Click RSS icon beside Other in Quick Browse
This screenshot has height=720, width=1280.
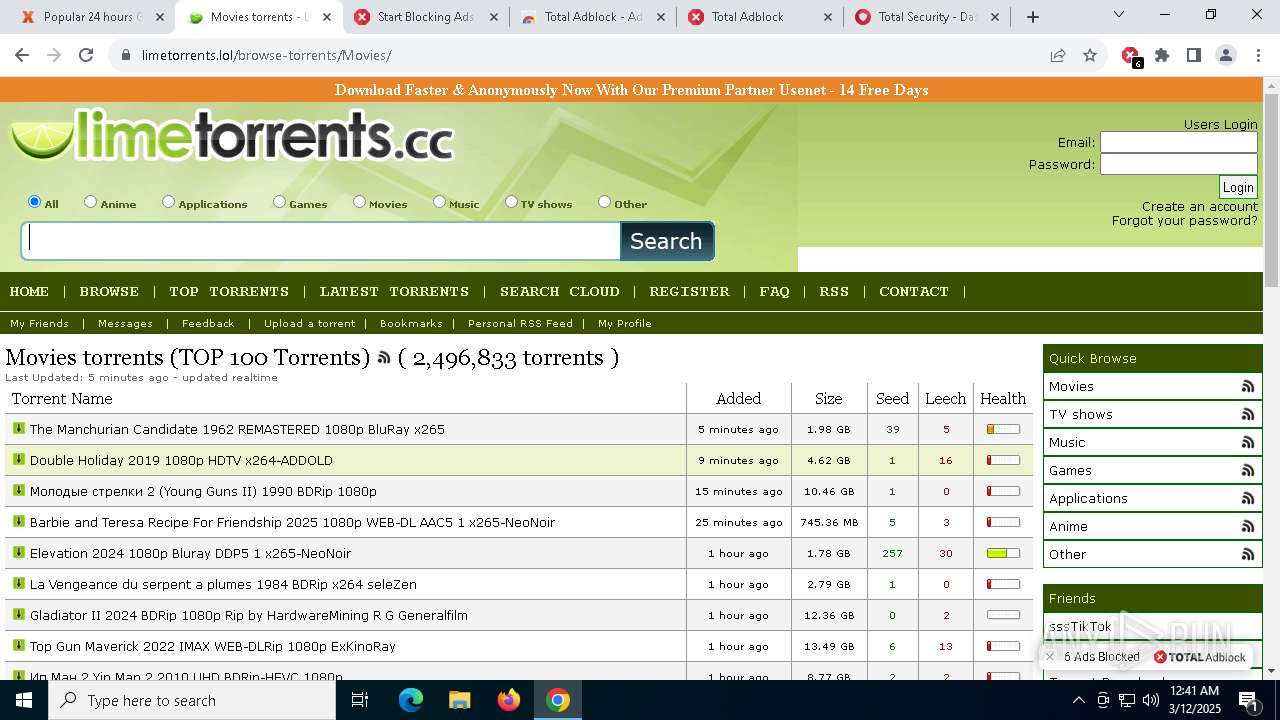(x=1248, y=554)
